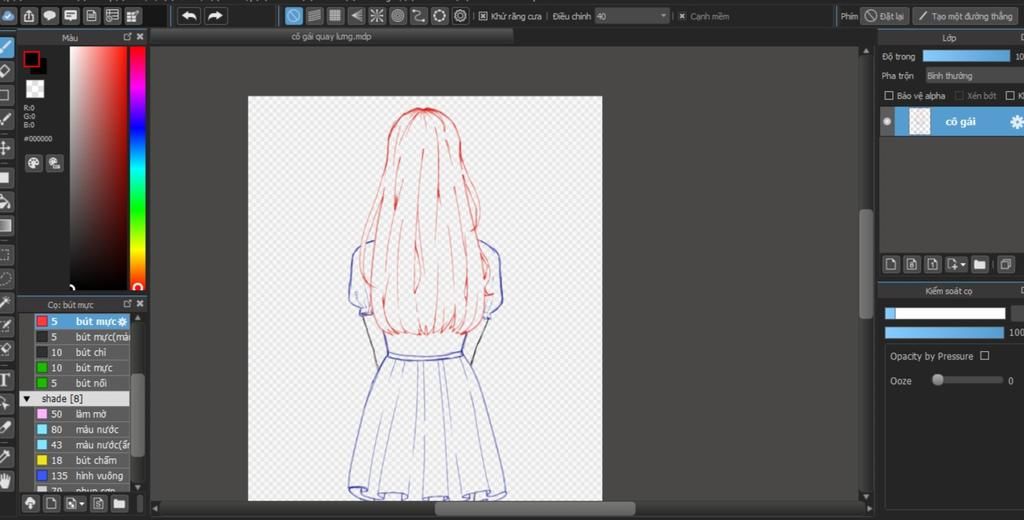Viewport: 1024px width, 520px height.
Task: Download cloud brush icon in brush panel
Action: coord(30,503)
